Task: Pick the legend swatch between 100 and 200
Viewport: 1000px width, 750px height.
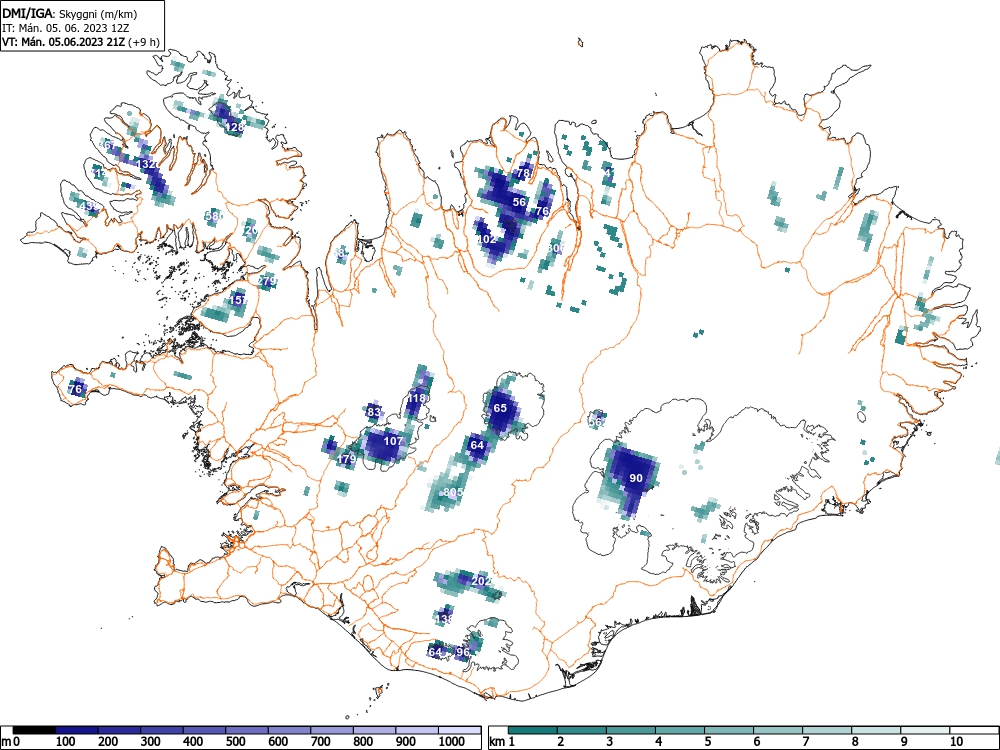Action: pyautogui.click(x=77, y=730)
